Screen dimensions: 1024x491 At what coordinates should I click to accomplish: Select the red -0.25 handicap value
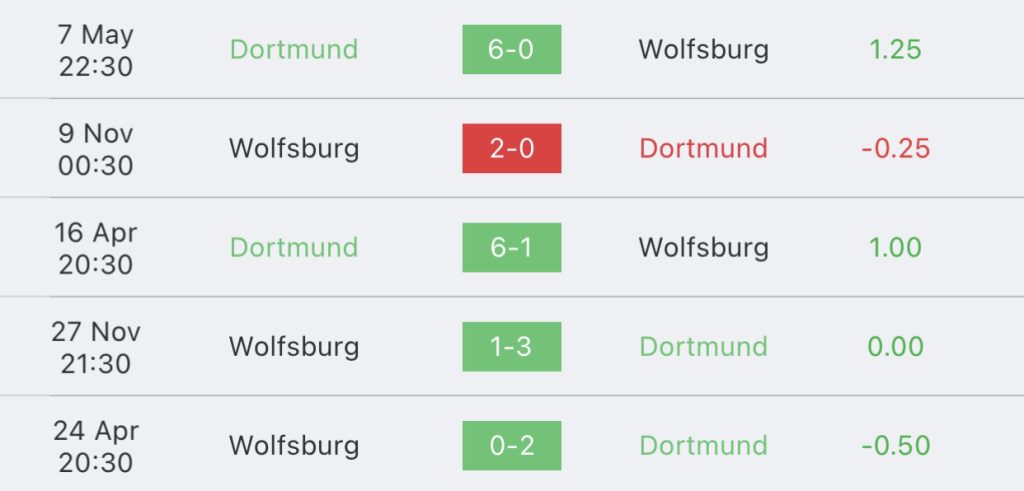tap(895, 148)
